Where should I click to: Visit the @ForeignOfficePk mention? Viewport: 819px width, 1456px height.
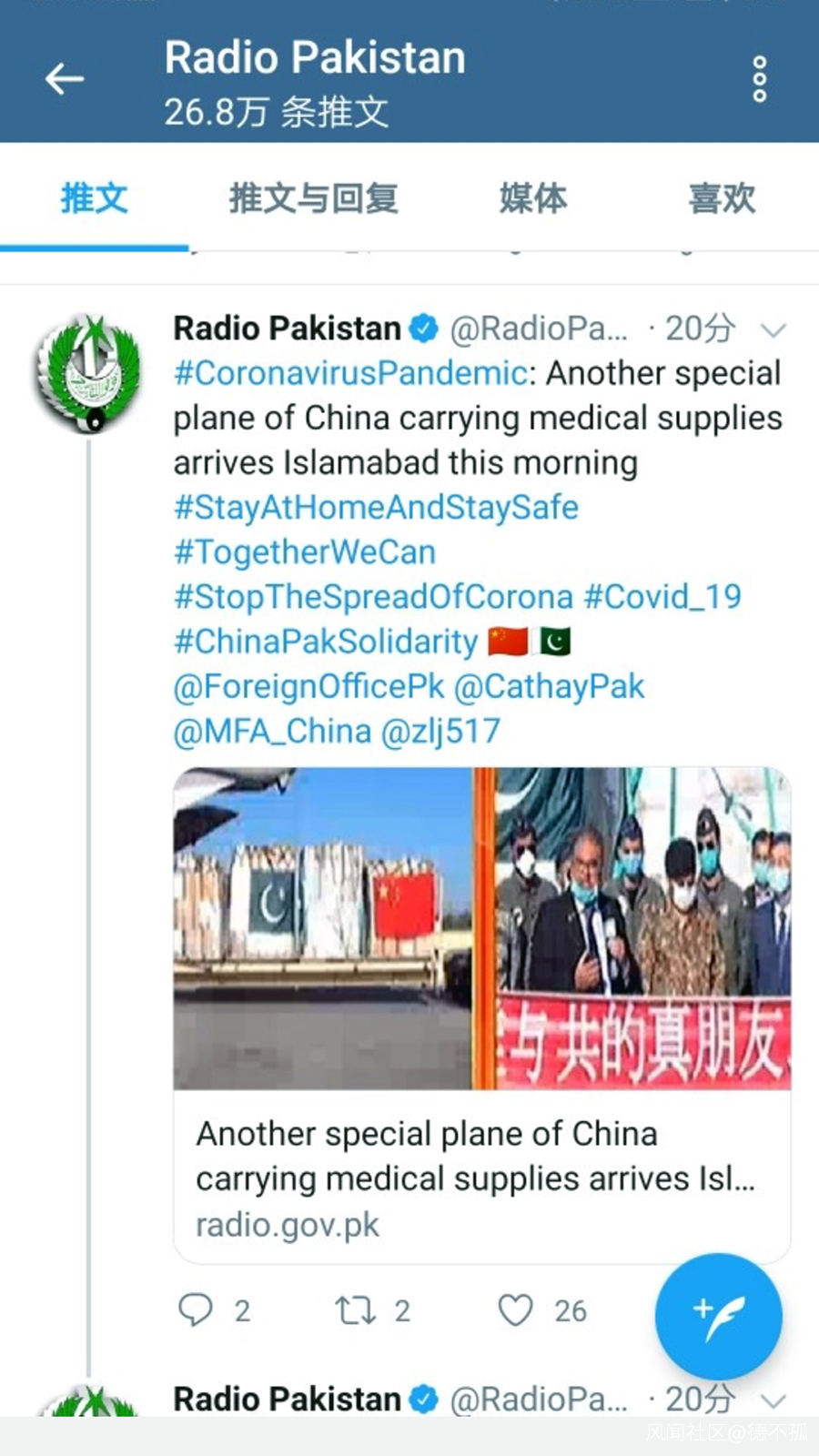[x=308, y=686]
